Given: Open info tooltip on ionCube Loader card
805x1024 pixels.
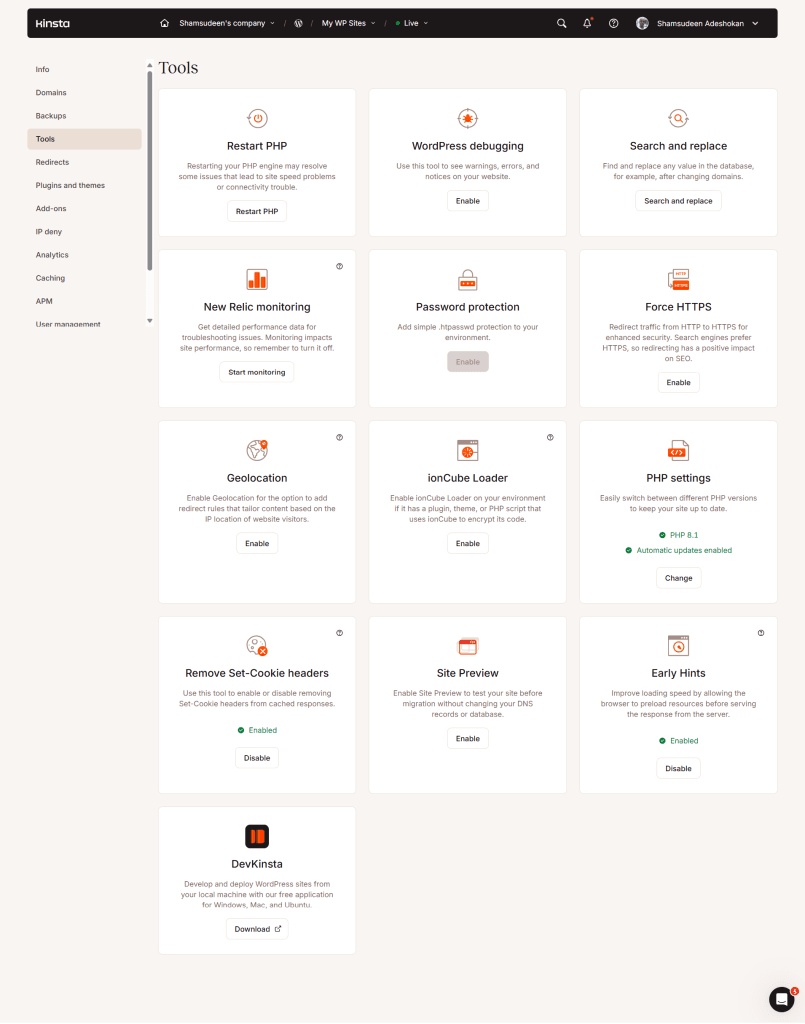Looking at the screenshot, I should (x=550, y=438).
